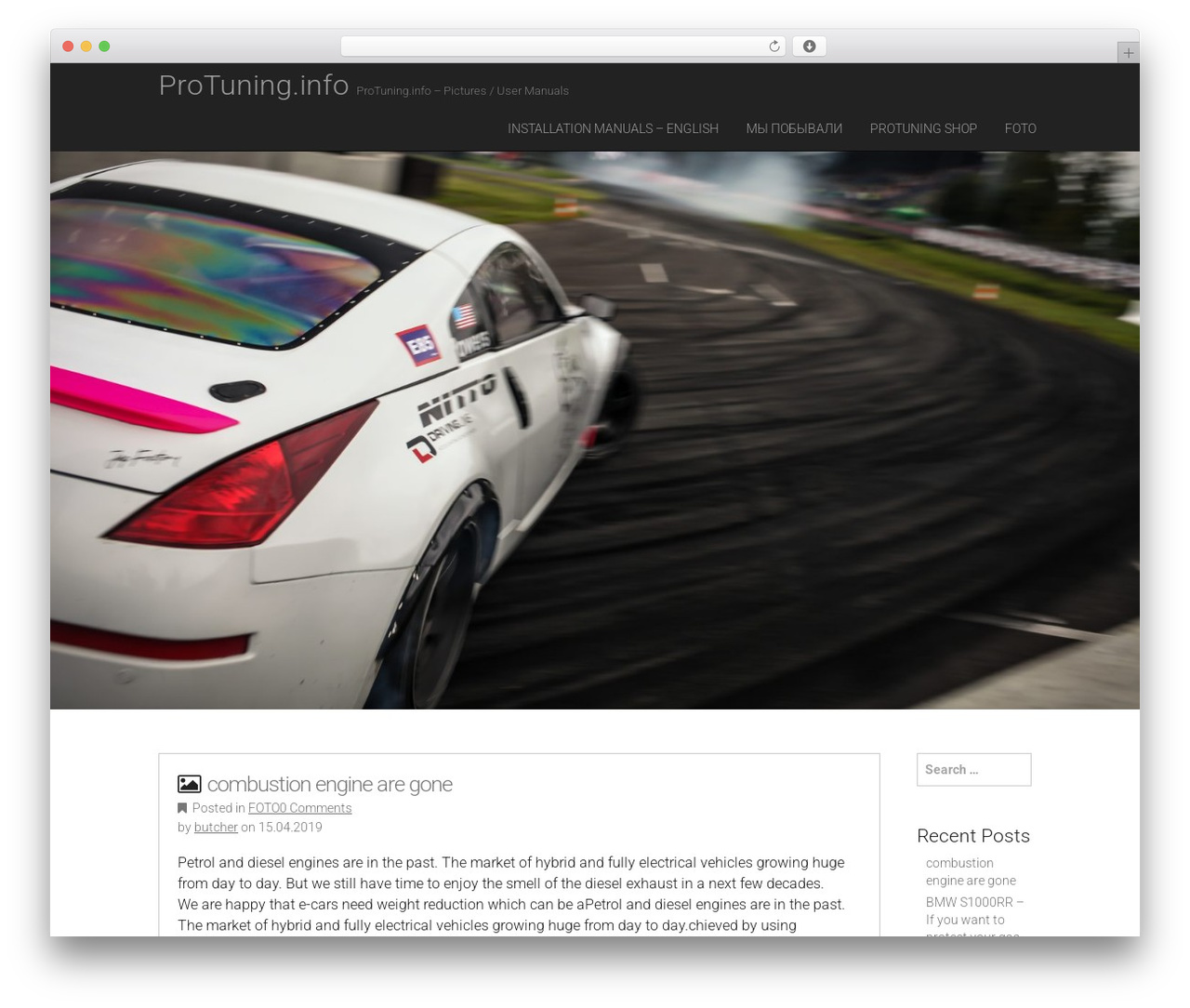Click the post date 15.04.2019
The width and height of the screenshot is (1190, 1008).
click(290, 828)
